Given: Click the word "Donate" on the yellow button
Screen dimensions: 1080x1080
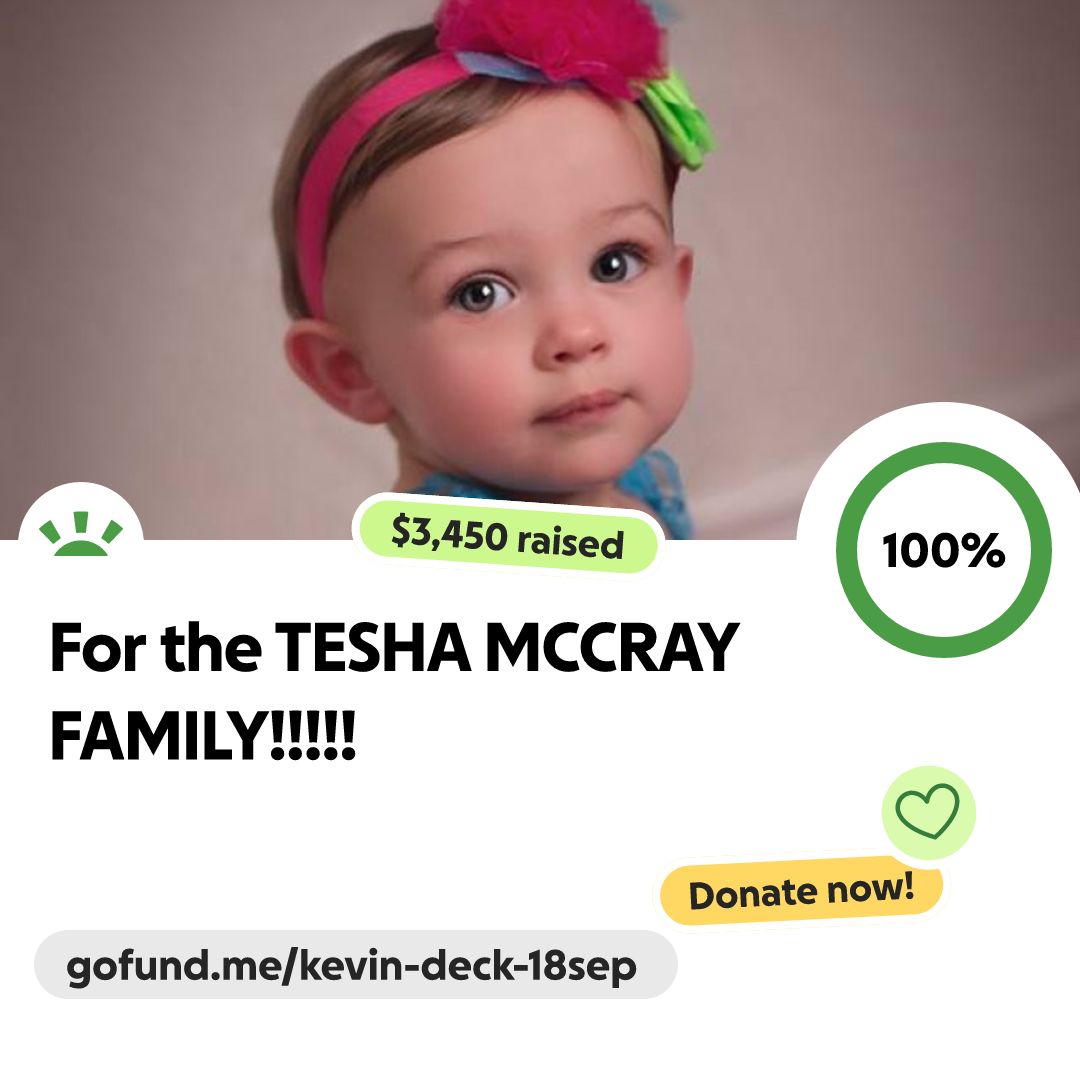Looking at the screenshot, I should coord(753,894).
